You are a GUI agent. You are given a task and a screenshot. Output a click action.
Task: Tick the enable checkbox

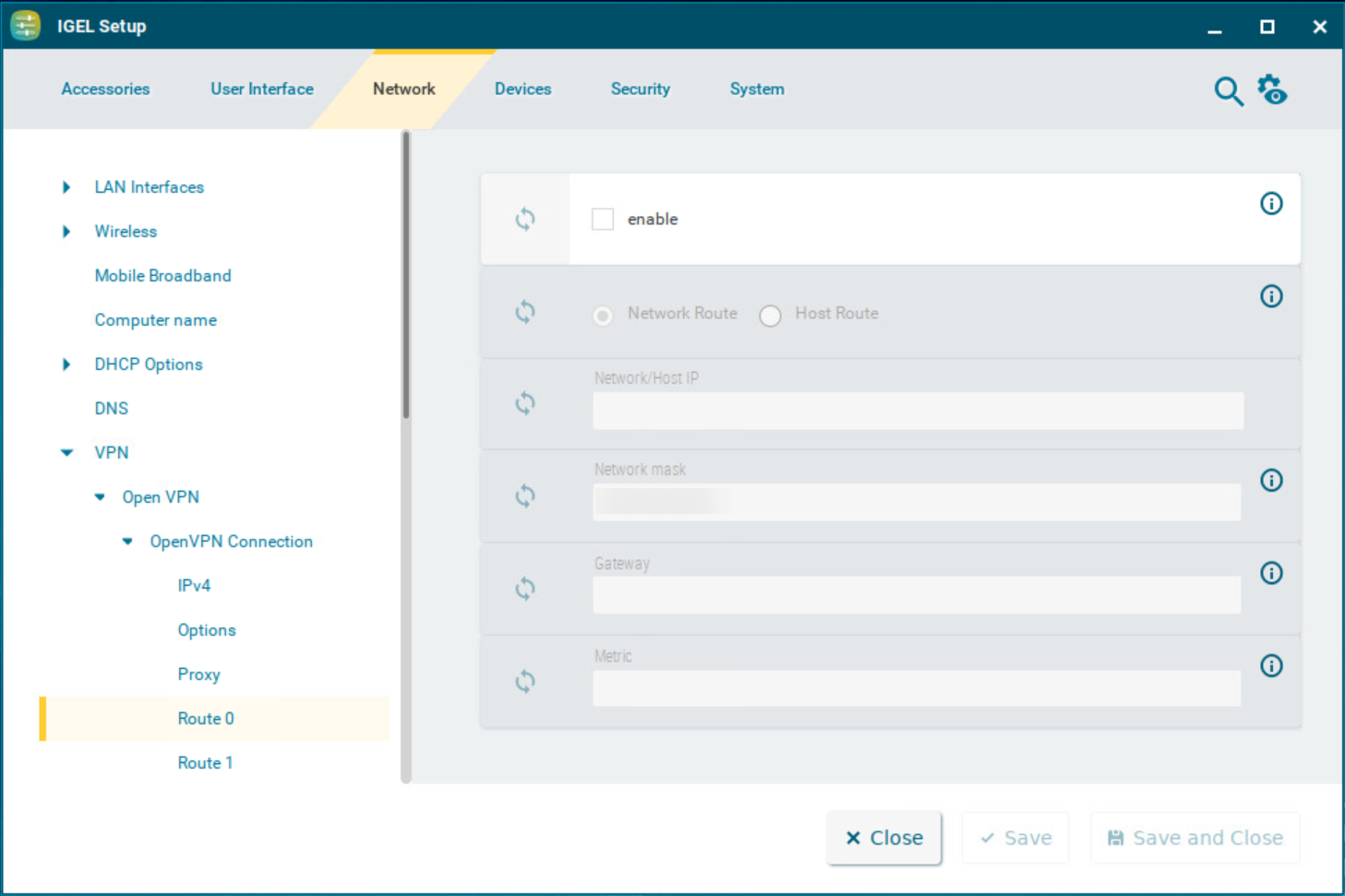coord(603,220)
